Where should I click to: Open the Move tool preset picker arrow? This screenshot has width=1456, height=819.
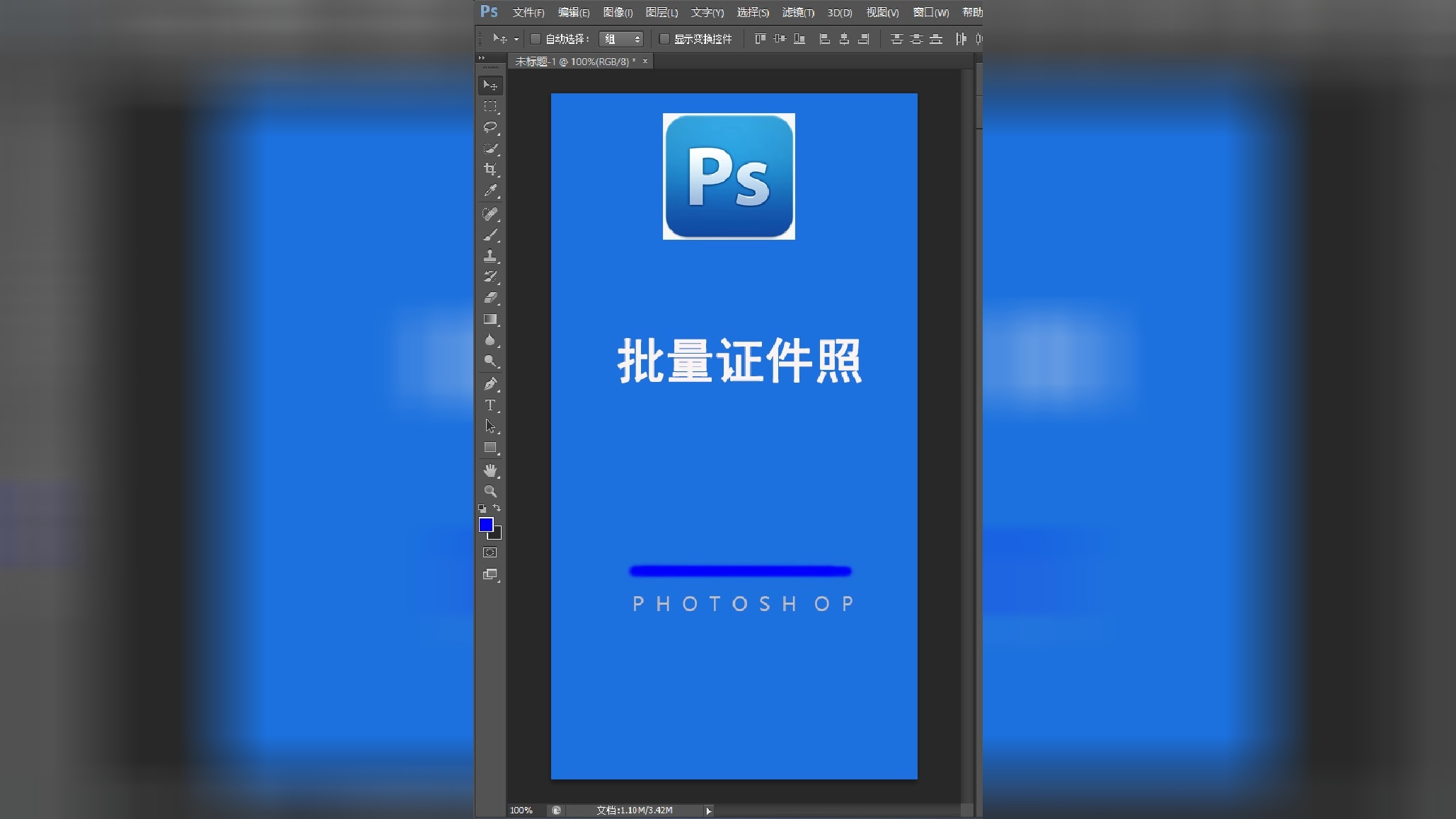(516, 40)
